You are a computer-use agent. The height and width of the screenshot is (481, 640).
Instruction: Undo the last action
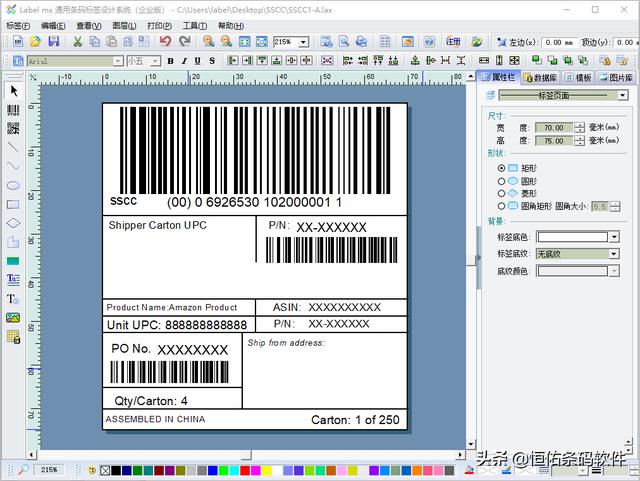click(x=165, y=41)
